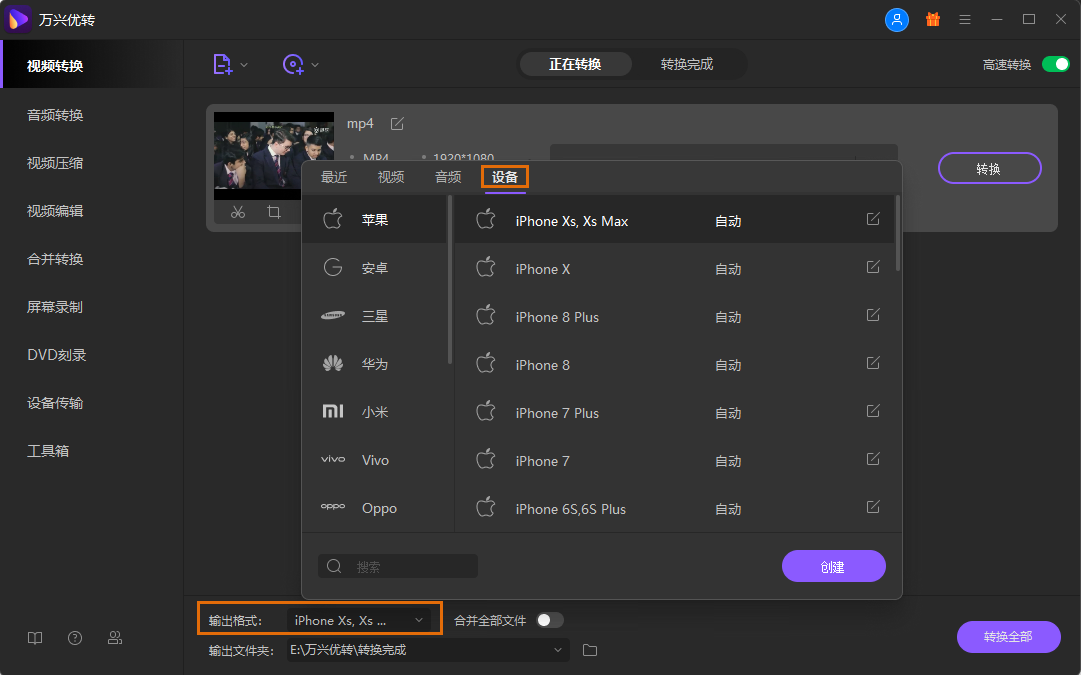Select the iPhone Xs, Xs Max row
1081x675 pixels.
pos(676,220)
